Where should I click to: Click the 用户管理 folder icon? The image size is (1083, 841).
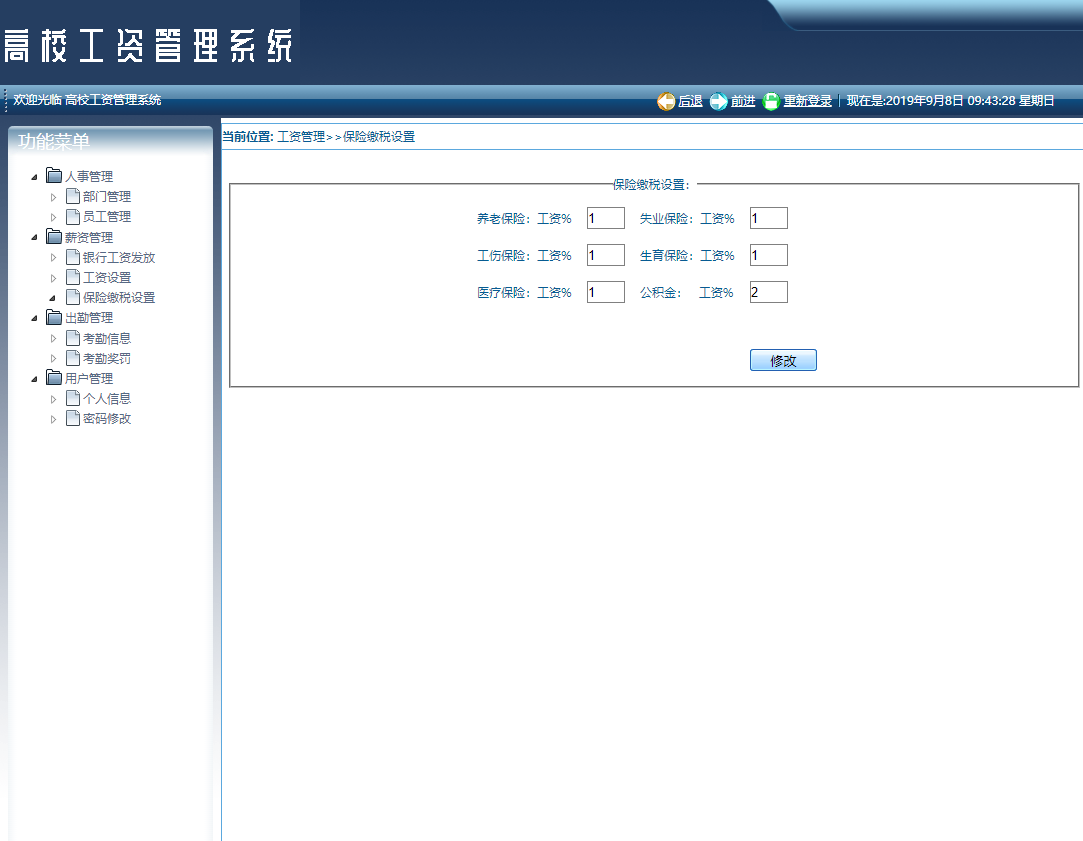(55, 377)
